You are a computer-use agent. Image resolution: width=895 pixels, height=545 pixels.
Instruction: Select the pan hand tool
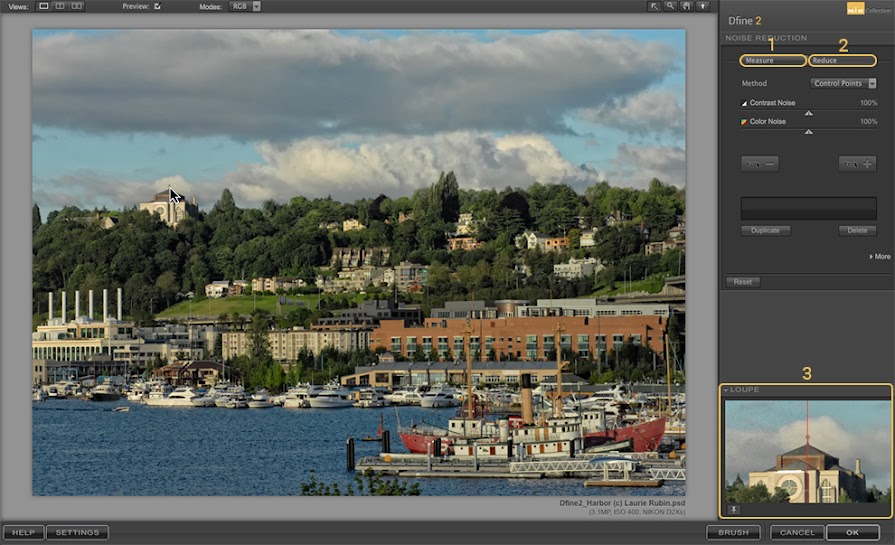click(x=687, y=6)
